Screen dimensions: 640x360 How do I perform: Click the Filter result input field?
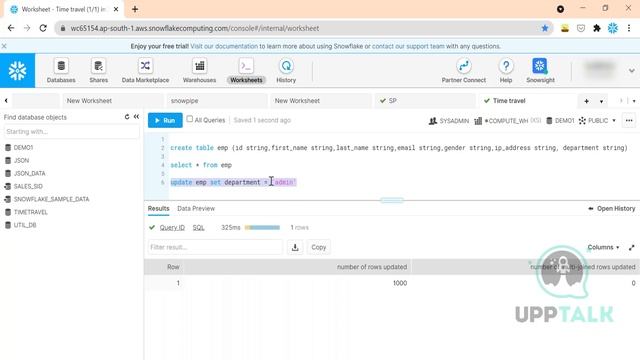click(x=215, y=247)
